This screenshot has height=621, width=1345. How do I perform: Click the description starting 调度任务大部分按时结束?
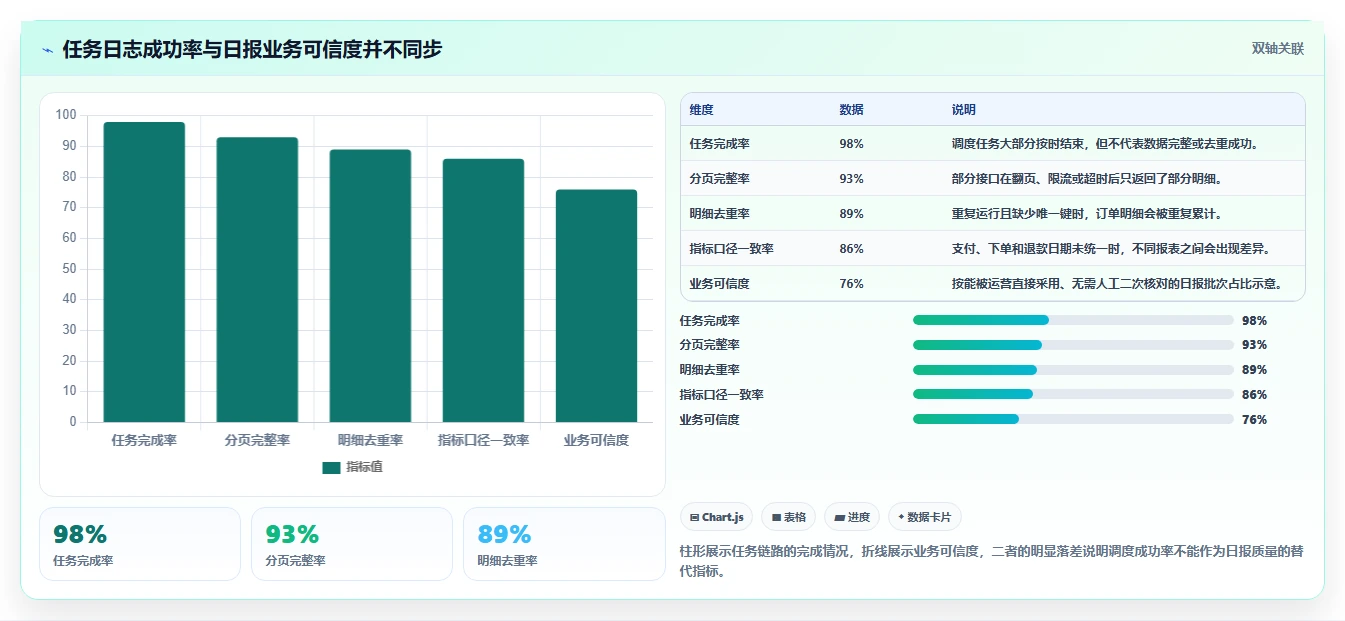(x=1105, y=144)
